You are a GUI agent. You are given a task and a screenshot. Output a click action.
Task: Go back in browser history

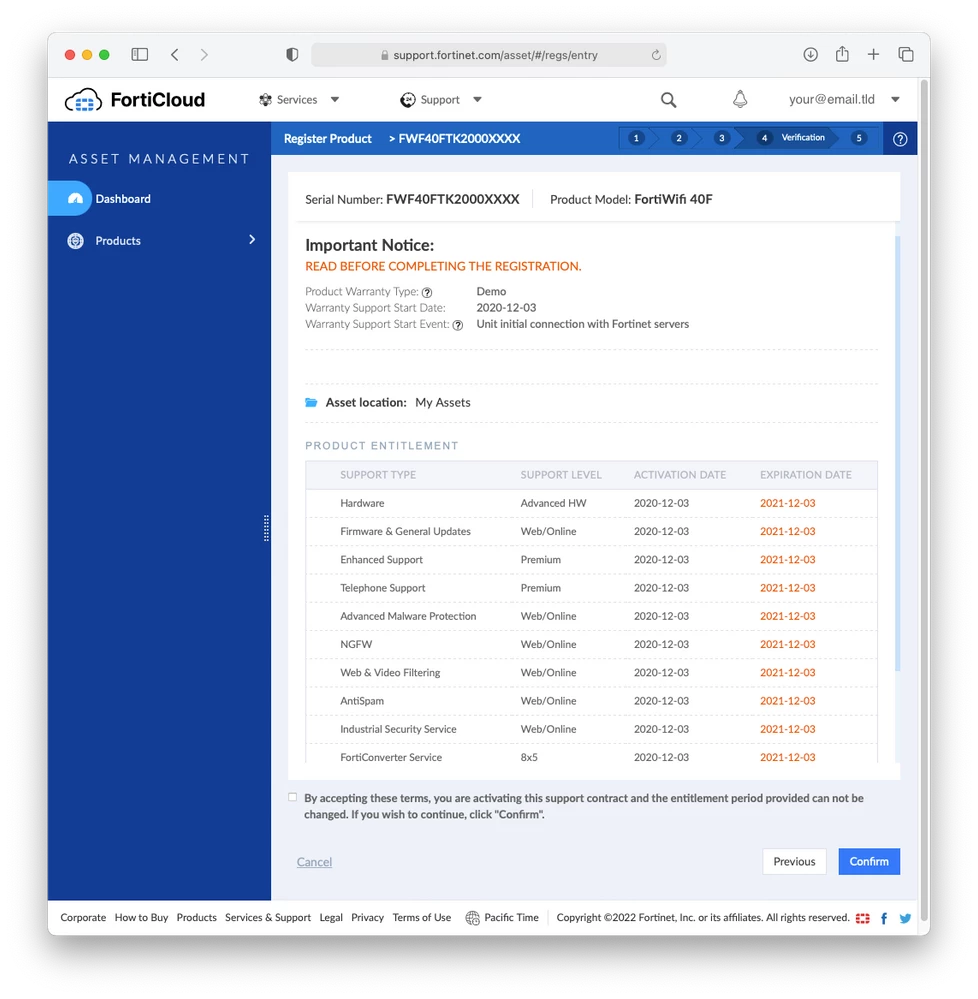pos(175,55)
